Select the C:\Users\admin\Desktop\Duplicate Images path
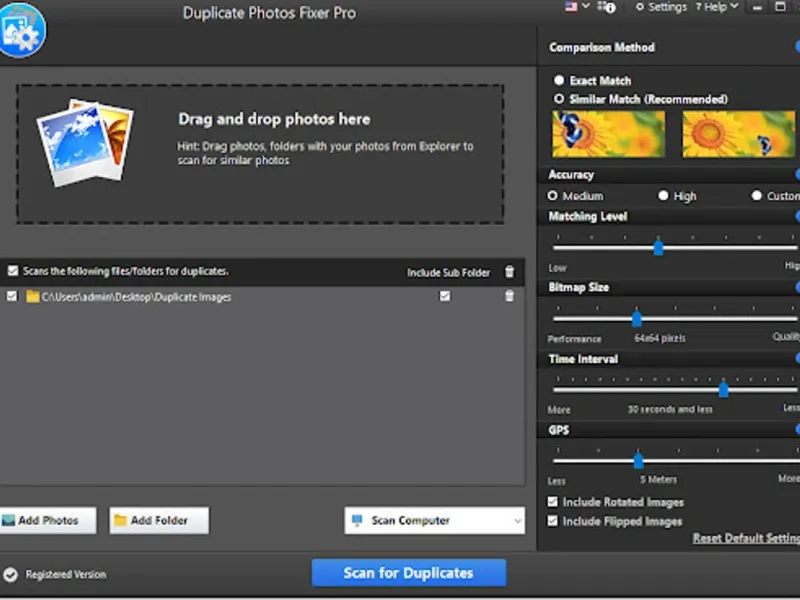This screenshot has height=600, width=800. [136, 297]
